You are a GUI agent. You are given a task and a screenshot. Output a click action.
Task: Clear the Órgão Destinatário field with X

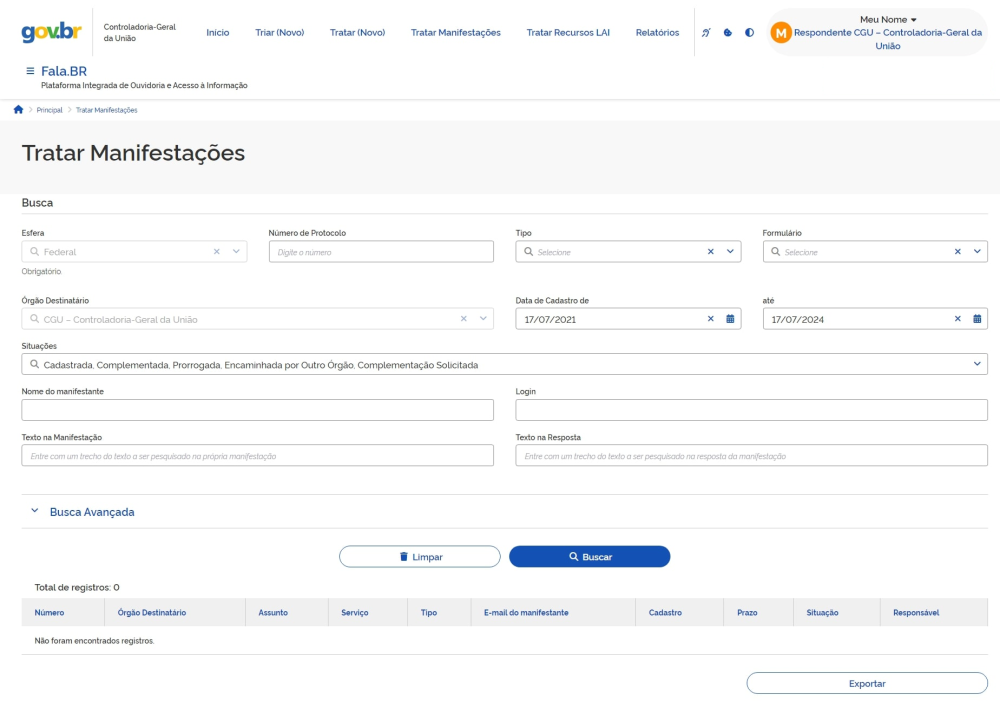coord(464,319)
